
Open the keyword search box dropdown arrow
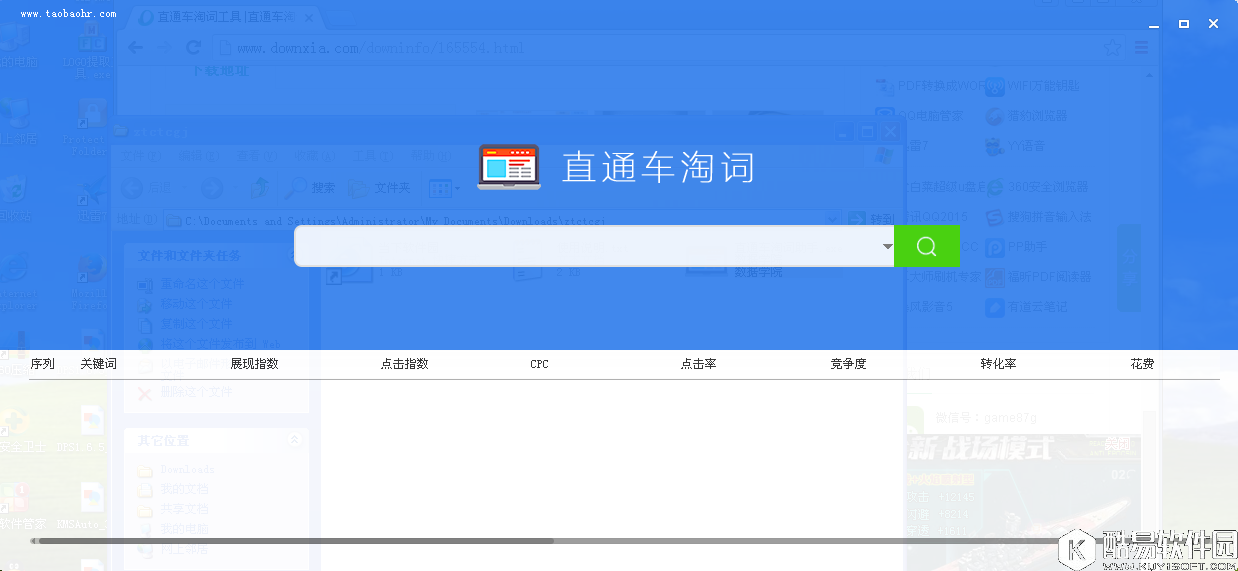tap(887, 246)
